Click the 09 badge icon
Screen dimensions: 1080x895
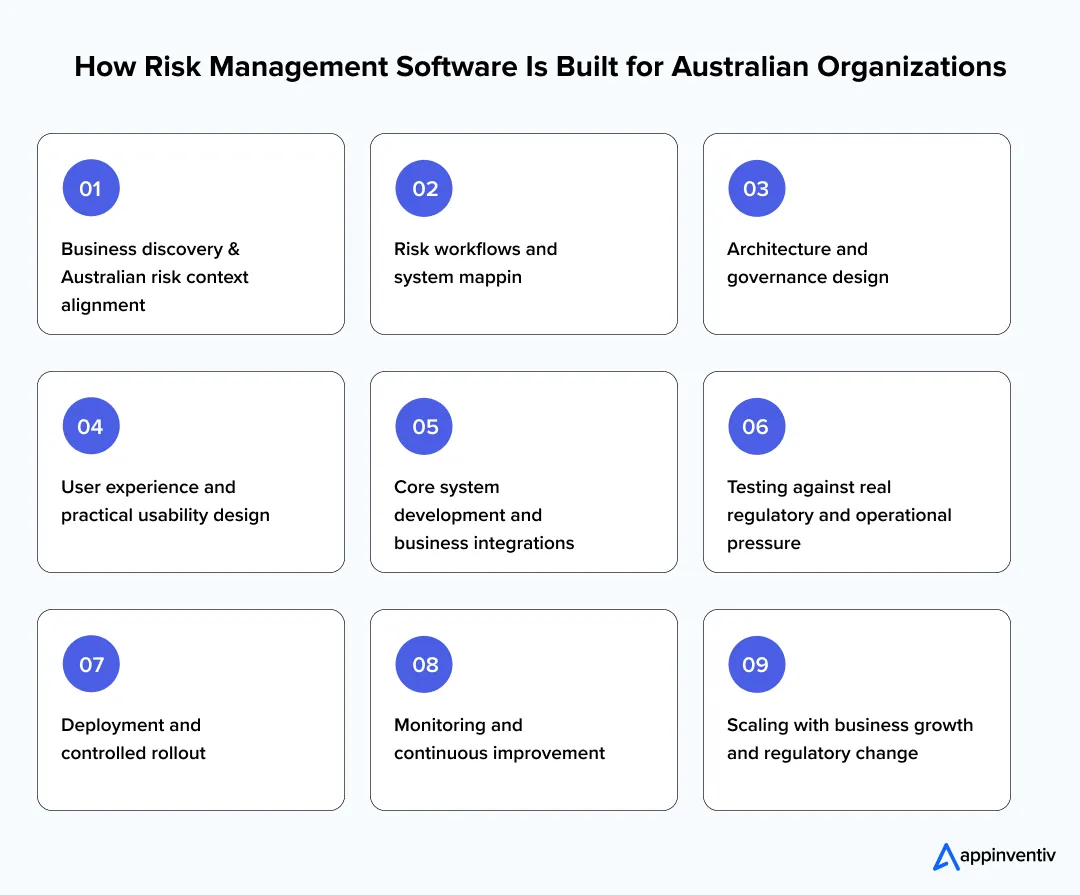pyautogui.click(x=757, y=663)
